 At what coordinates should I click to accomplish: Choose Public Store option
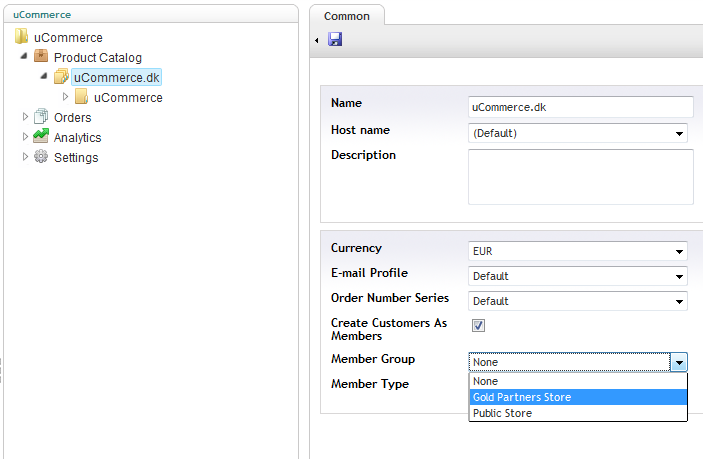578,413
